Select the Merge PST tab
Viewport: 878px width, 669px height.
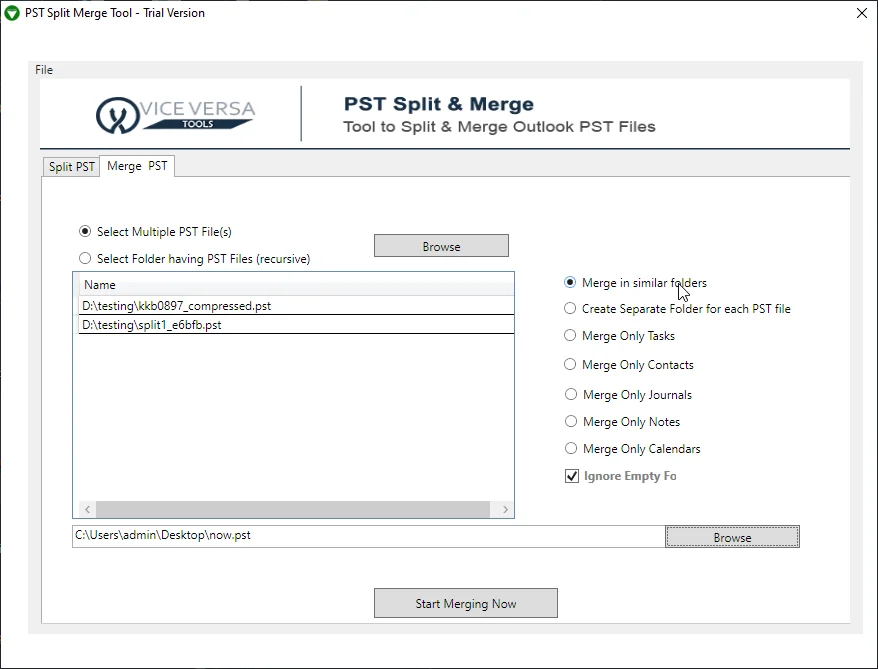pyautogui.click(x=137, y=166)
